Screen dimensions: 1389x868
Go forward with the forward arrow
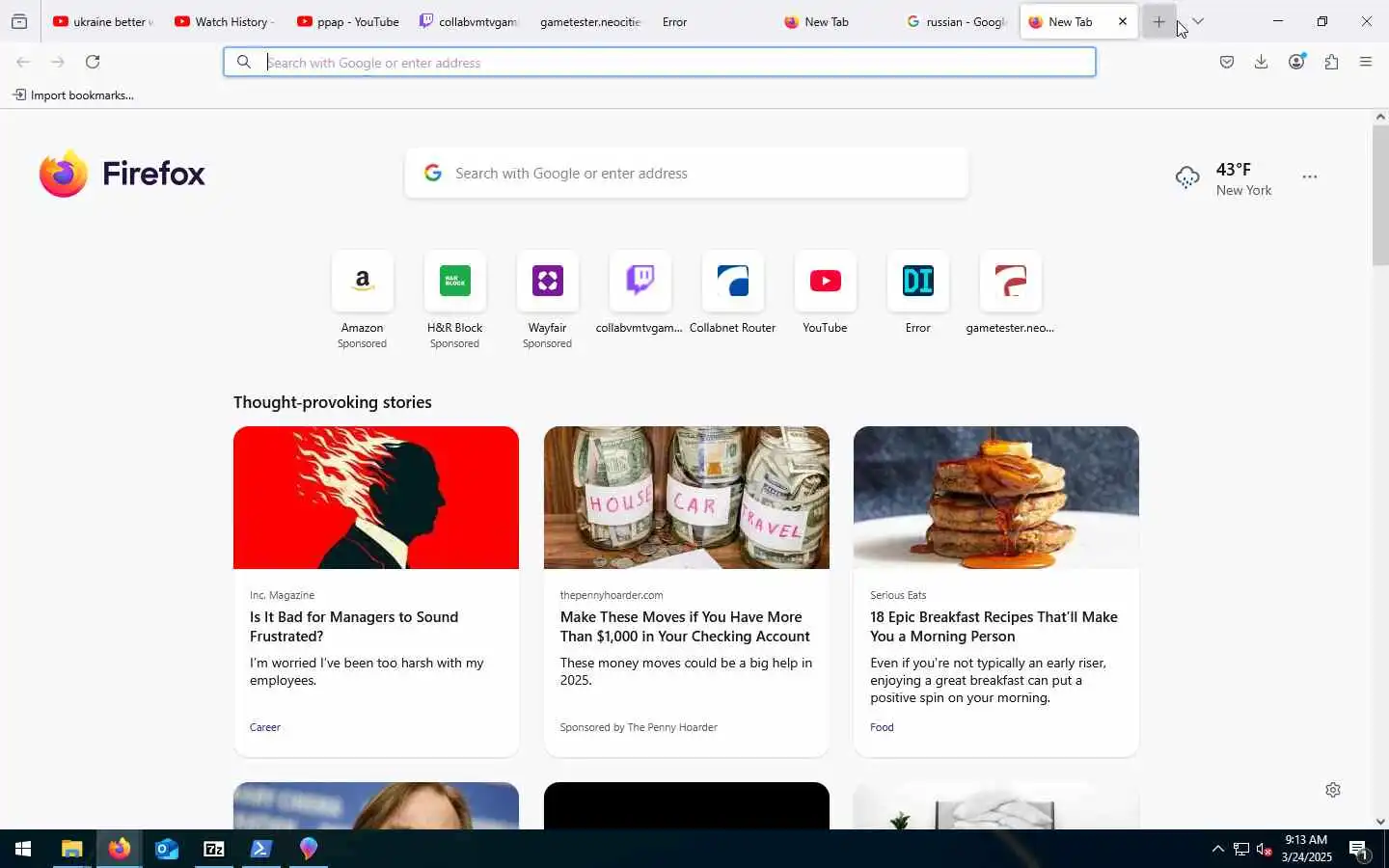58,62
